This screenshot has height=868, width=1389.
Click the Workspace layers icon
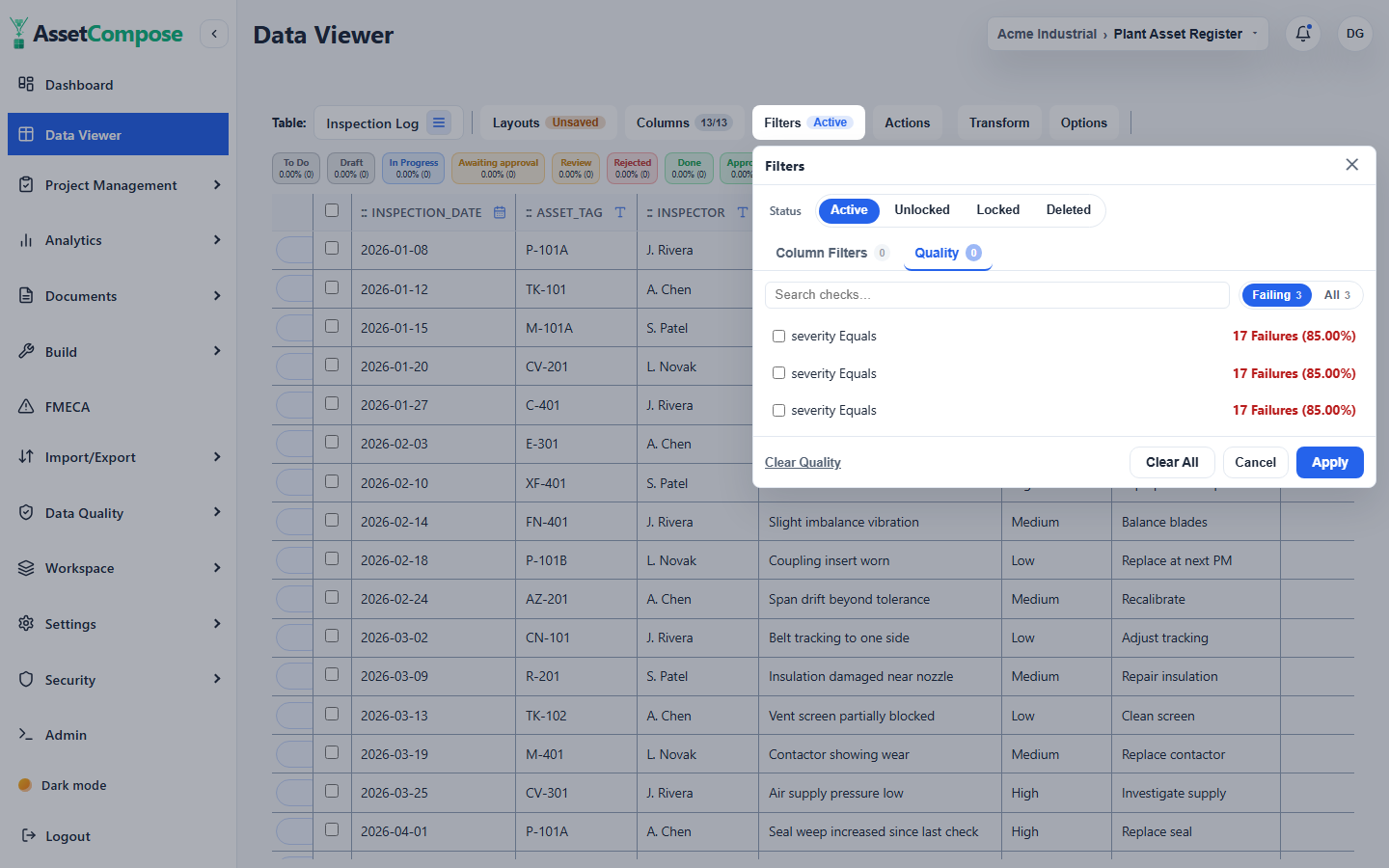click(26, 568)
